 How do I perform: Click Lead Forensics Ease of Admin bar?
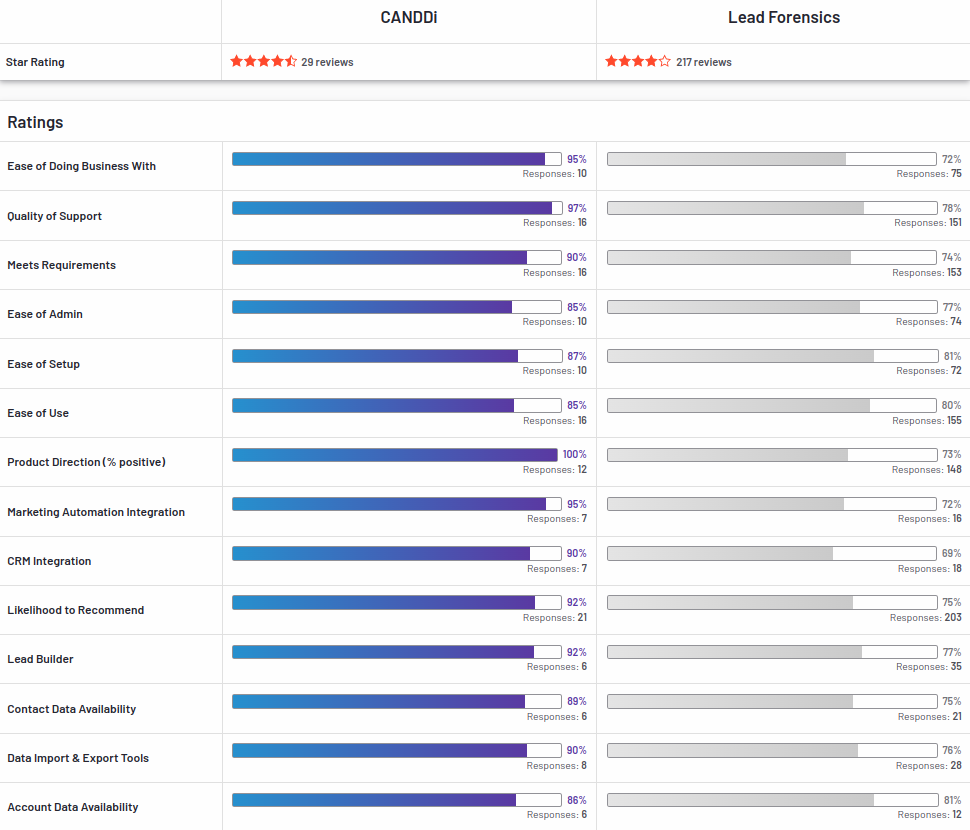(772, 307)
